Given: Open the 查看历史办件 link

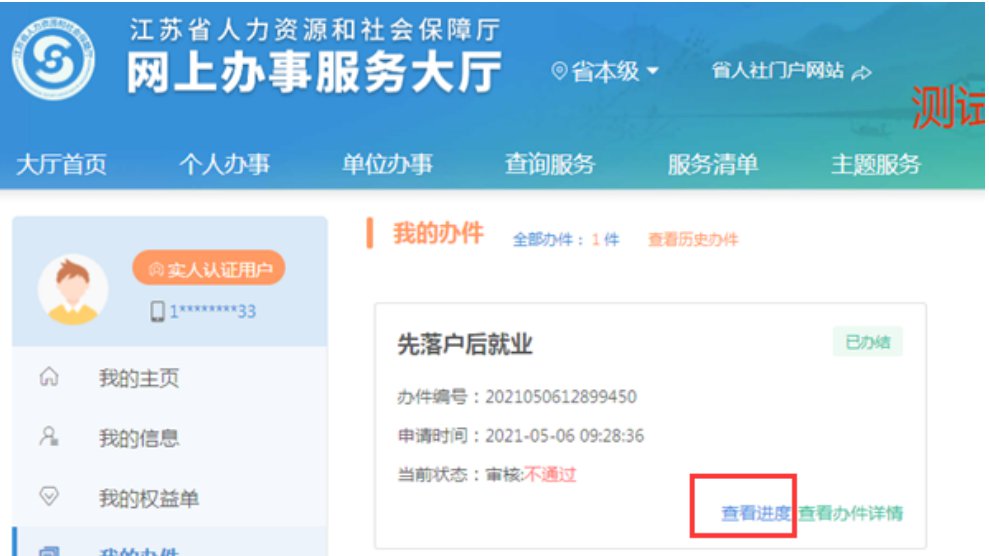Looking at the screenshot, I should (x=693, y=240).
